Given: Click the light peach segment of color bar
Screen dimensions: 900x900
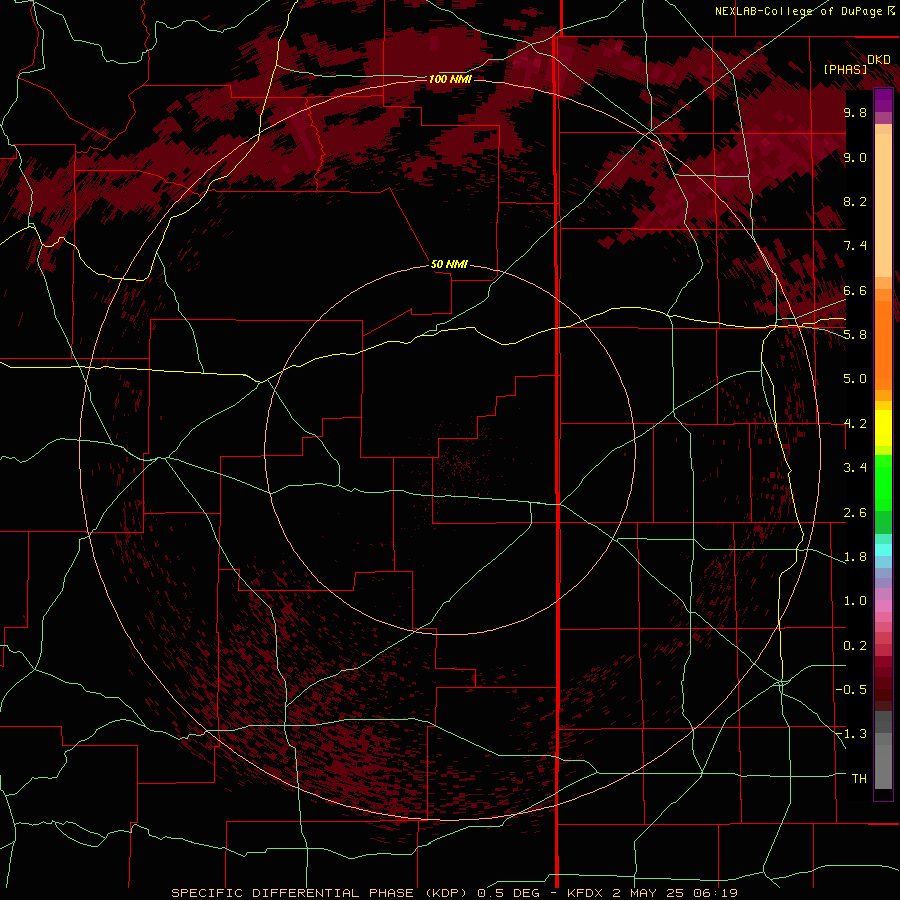Looking at the screenshot, I should tap(883, 207).
